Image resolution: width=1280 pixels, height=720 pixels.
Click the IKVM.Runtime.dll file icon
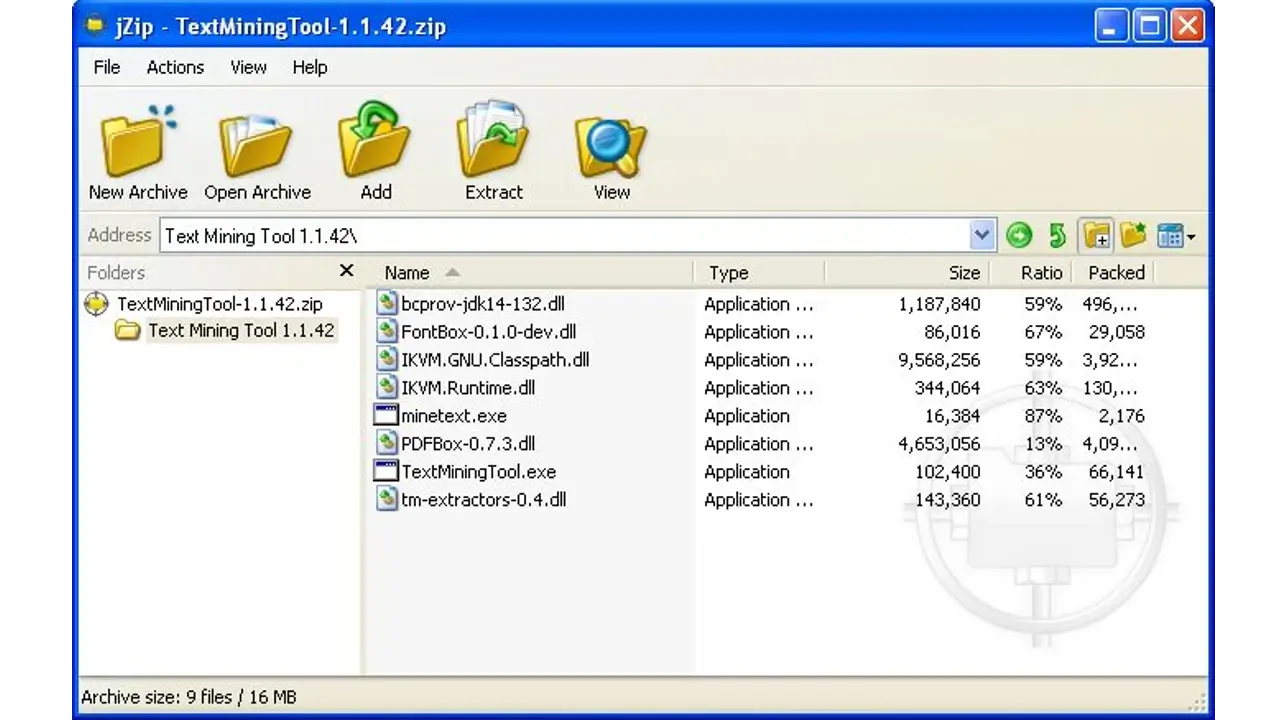[x=386, y=387]
